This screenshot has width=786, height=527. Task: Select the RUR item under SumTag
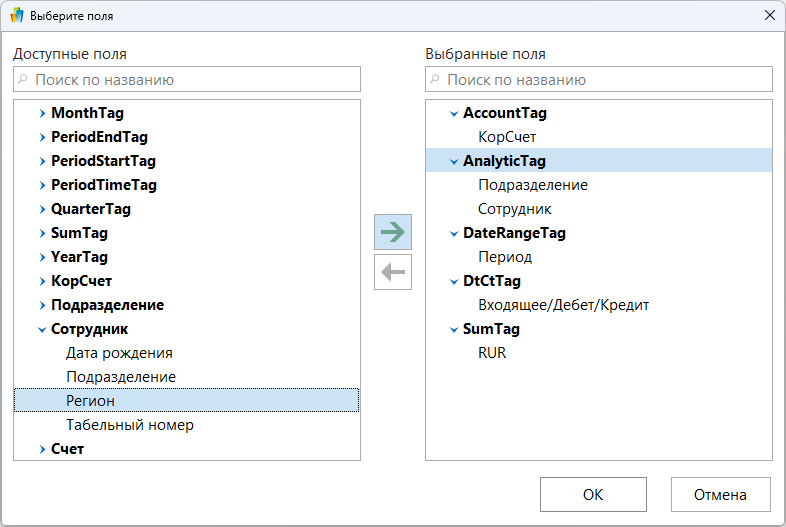tap(492, 353)
